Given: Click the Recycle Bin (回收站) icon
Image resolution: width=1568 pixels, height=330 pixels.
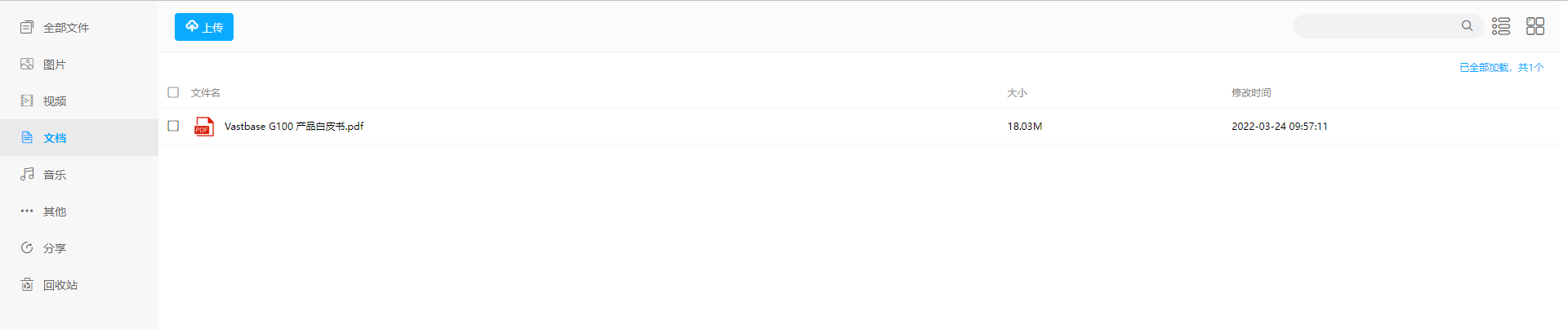Looking at the screenshot, I should click(x=27, y=284).
